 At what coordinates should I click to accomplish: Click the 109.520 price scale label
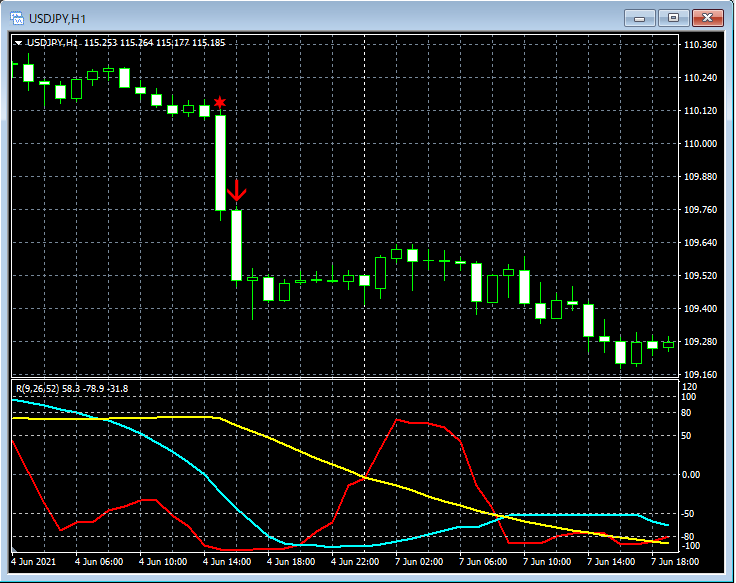click(700, 276)
